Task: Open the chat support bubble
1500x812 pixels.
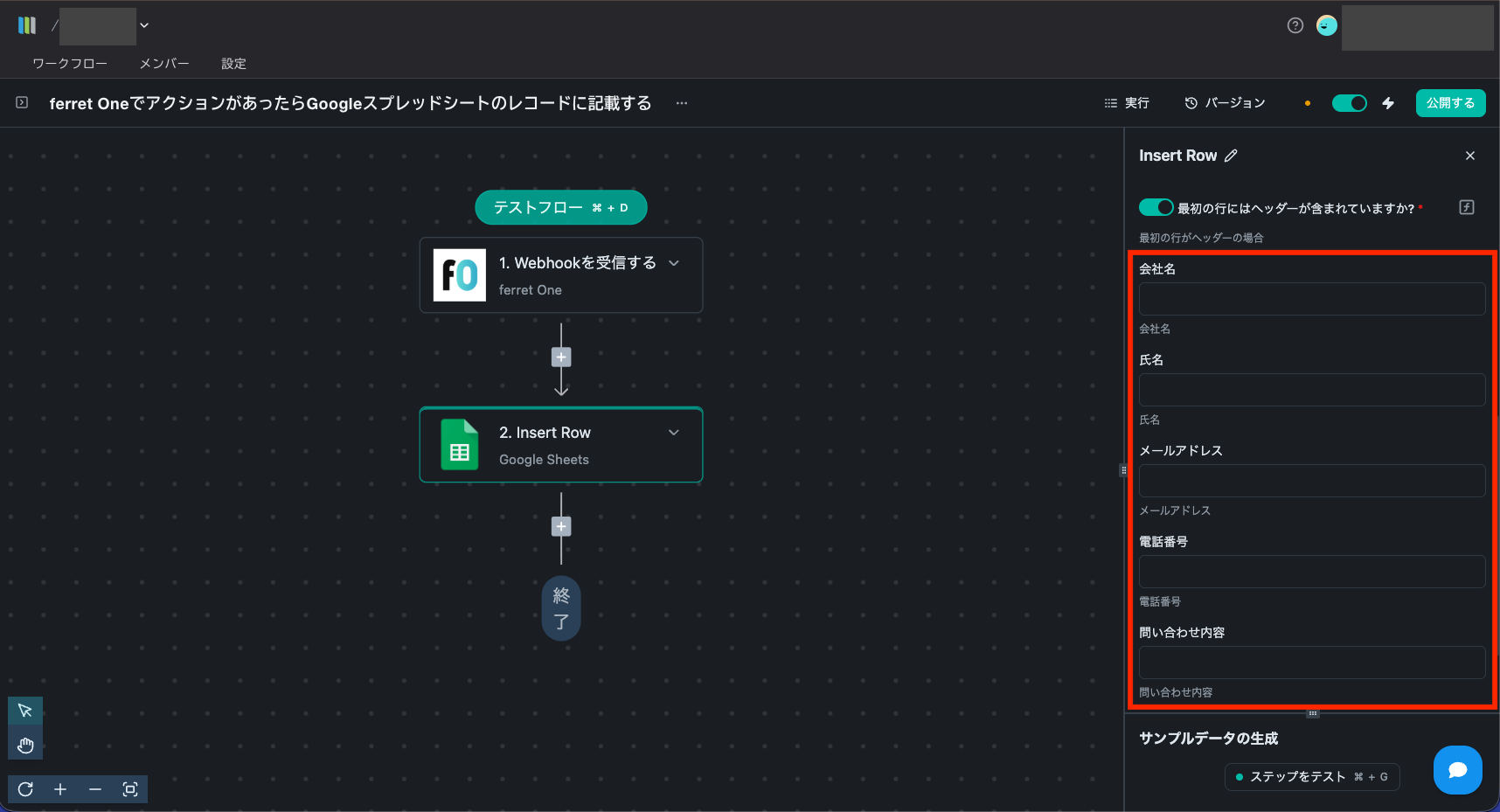Action: click(x=1457, y=770)
